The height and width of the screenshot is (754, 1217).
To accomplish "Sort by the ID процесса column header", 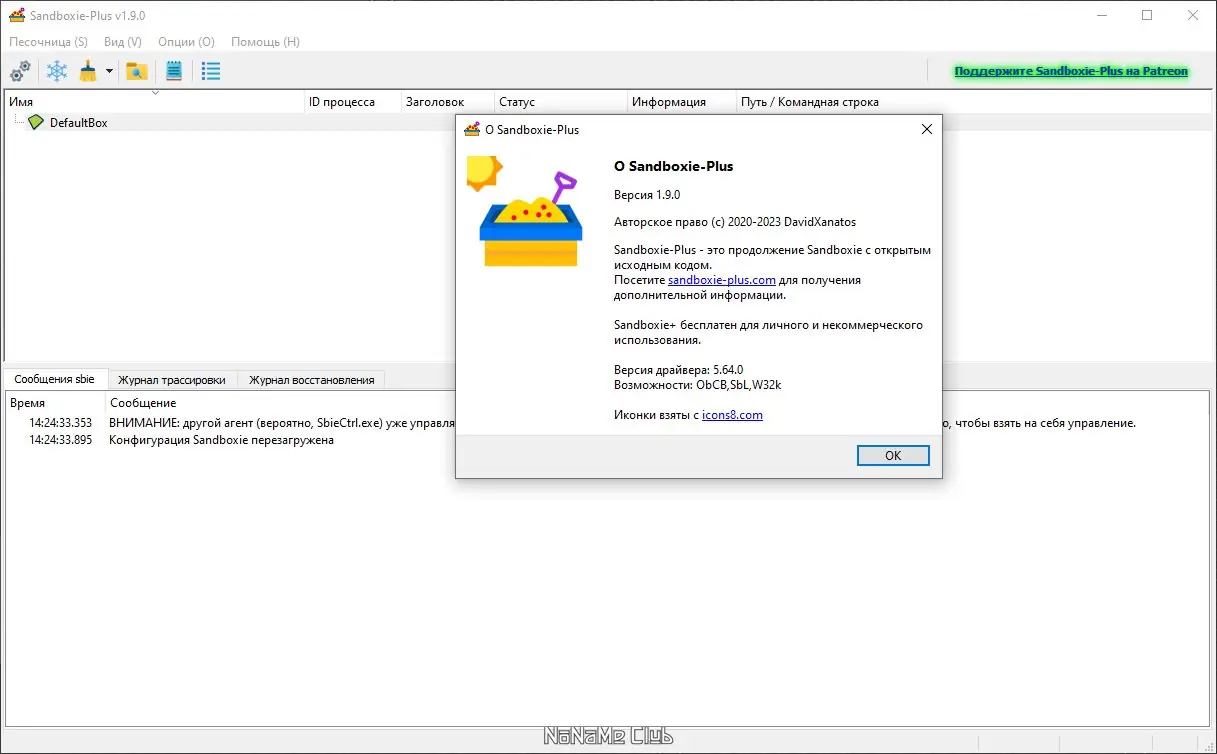I will (x=353, y=102).
